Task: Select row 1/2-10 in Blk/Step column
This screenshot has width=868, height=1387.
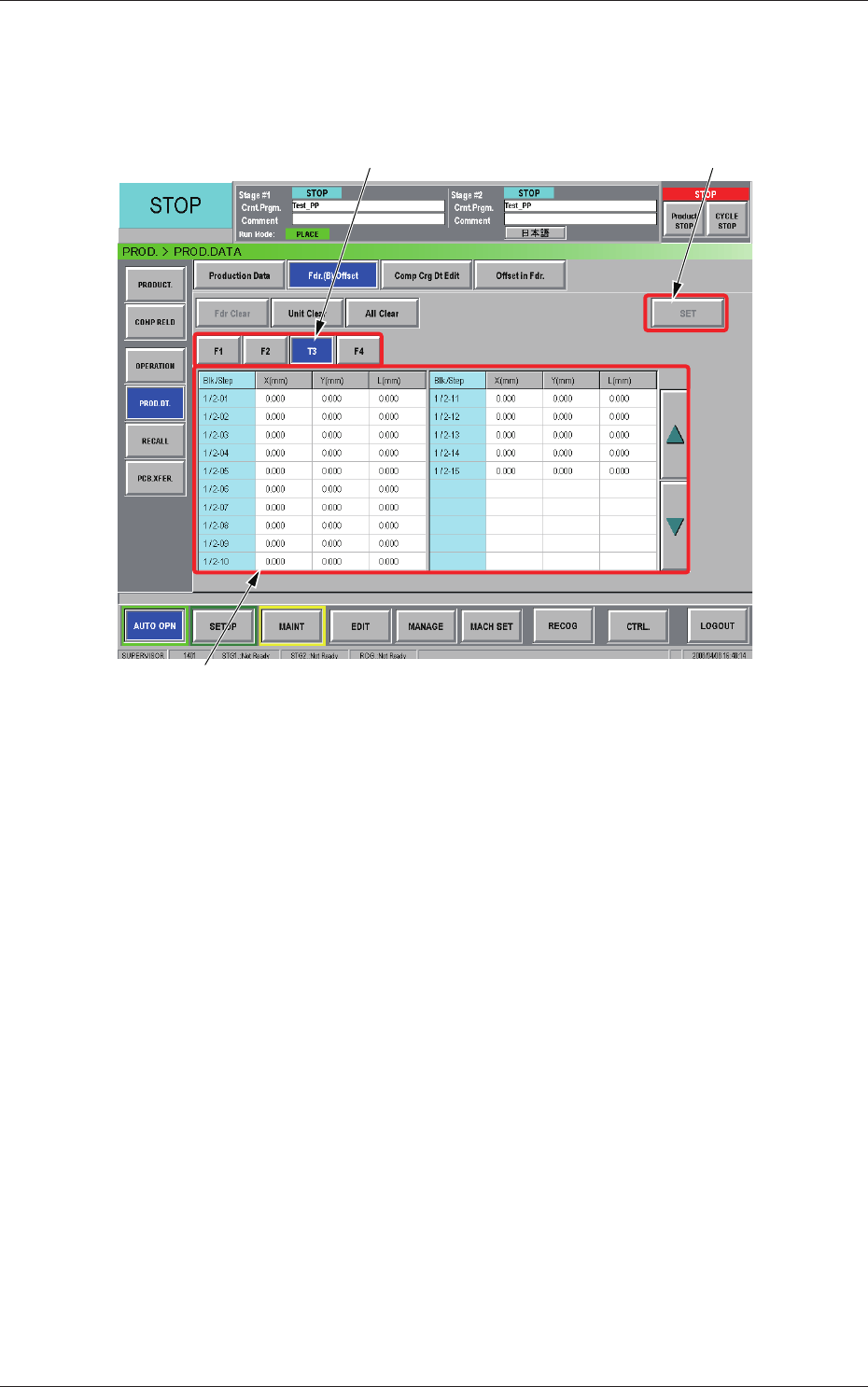Action: coord(226,562)
